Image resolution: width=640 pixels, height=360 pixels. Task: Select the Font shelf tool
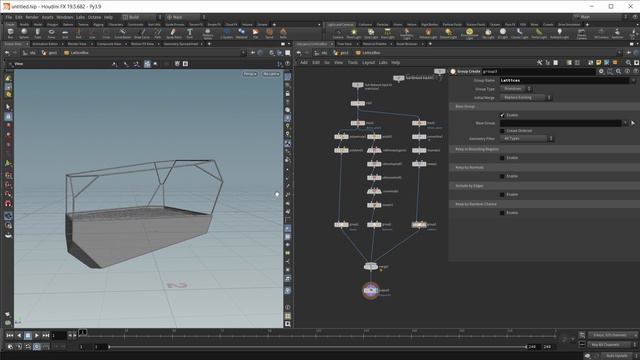[x=190, y=33]
